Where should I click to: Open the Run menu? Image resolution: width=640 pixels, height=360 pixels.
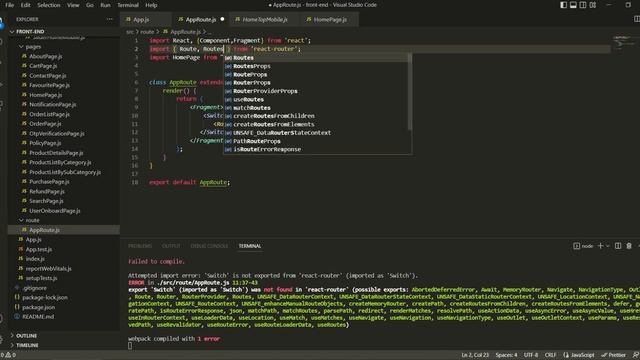pos(105,5)
